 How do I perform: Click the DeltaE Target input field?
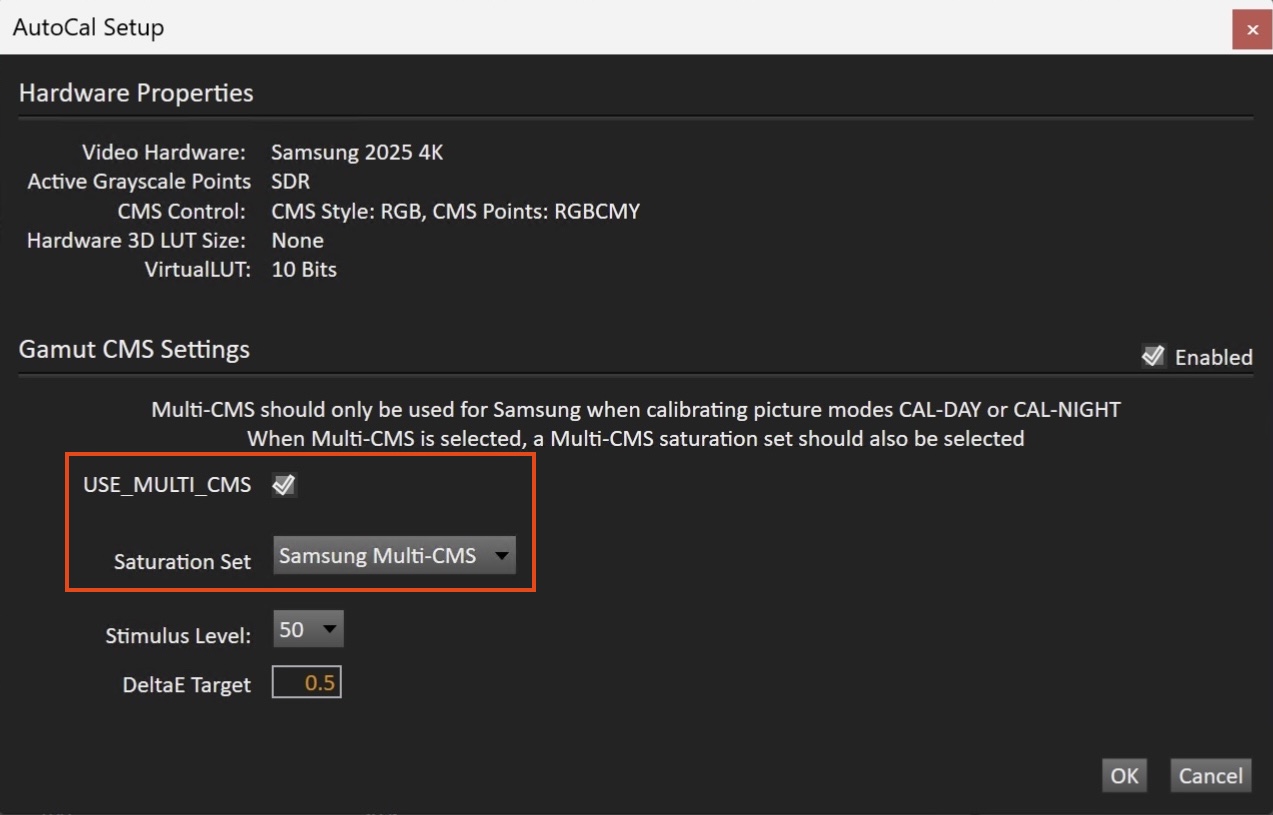pyautogui.click(x=307, y=683)
